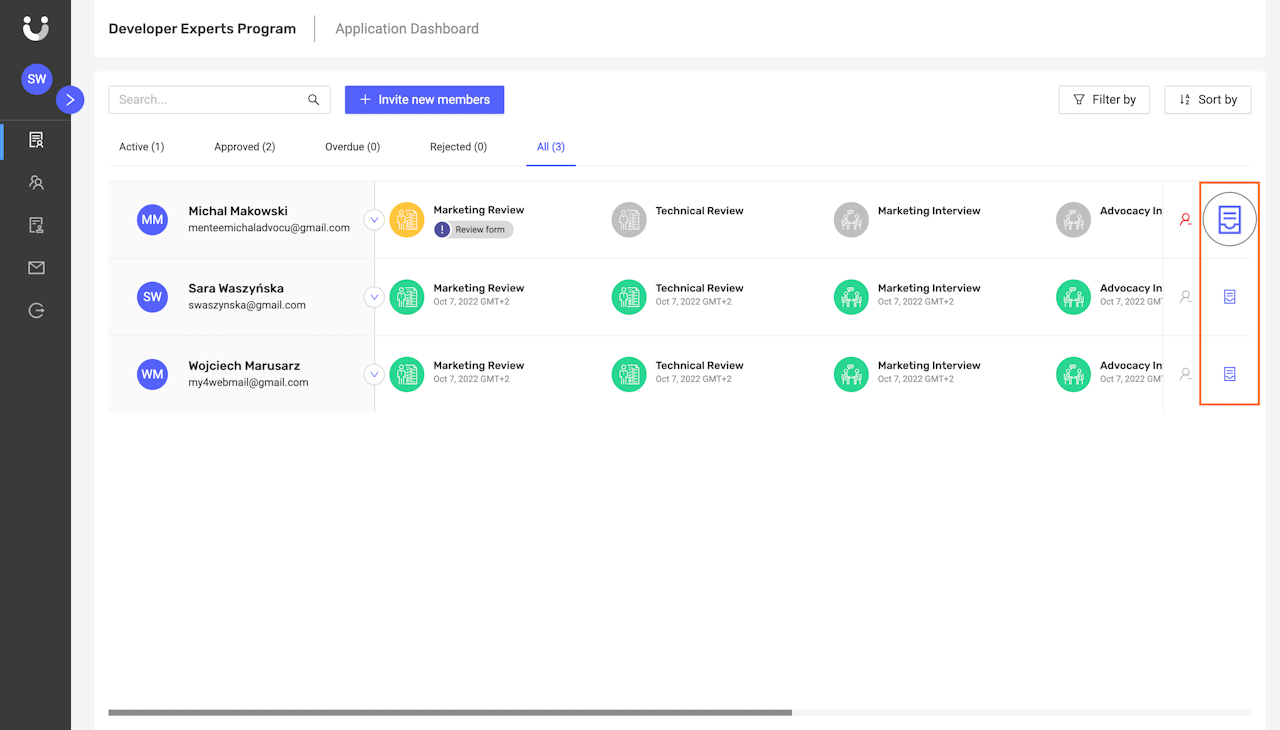
Task: Click Wojciech Marusarz's grey user icon
Action: click(x=1185, y=374)
